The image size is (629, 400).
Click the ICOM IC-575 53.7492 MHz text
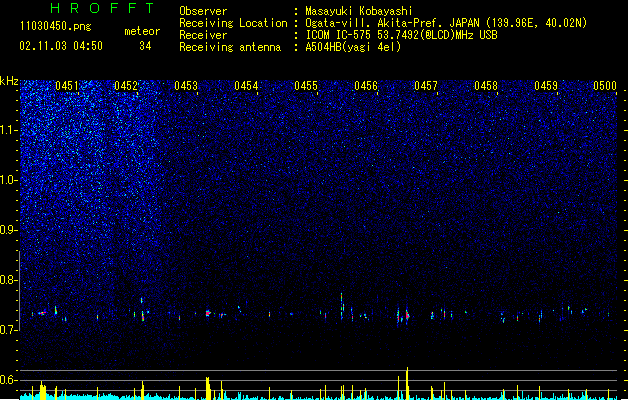401,35
